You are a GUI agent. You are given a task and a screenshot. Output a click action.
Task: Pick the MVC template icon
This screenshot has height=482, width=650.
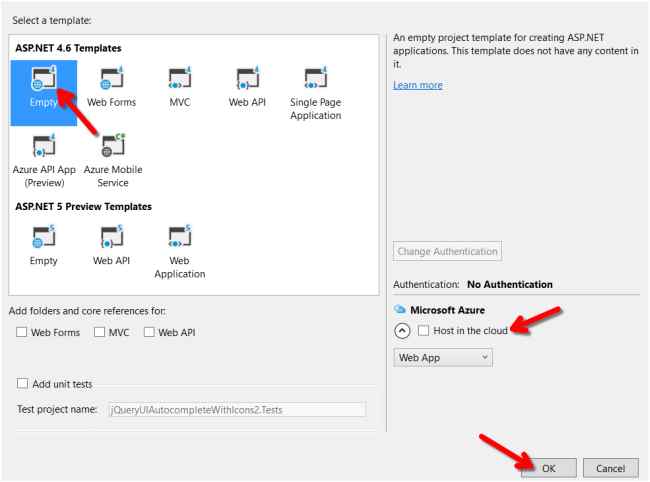pos(179,78)
